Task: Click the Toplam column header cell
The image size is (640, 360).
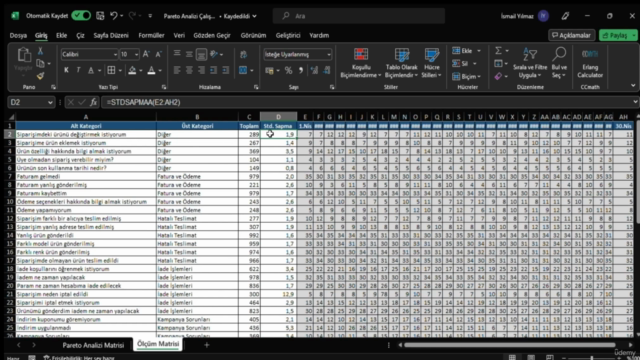Action: click(249, 126)
